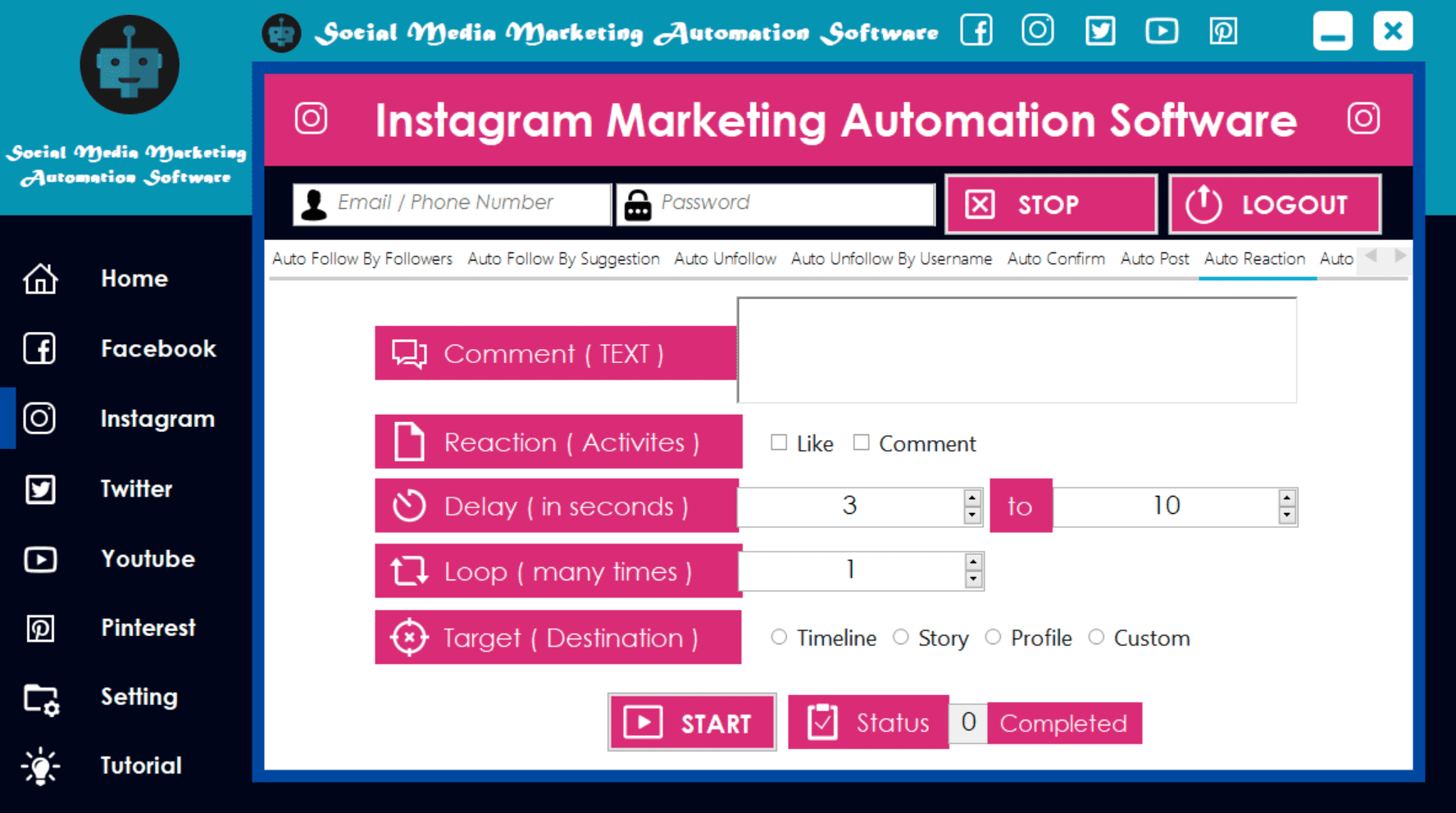
Task: Enable the Comment reaction checkbox
Action: (861, 443)
